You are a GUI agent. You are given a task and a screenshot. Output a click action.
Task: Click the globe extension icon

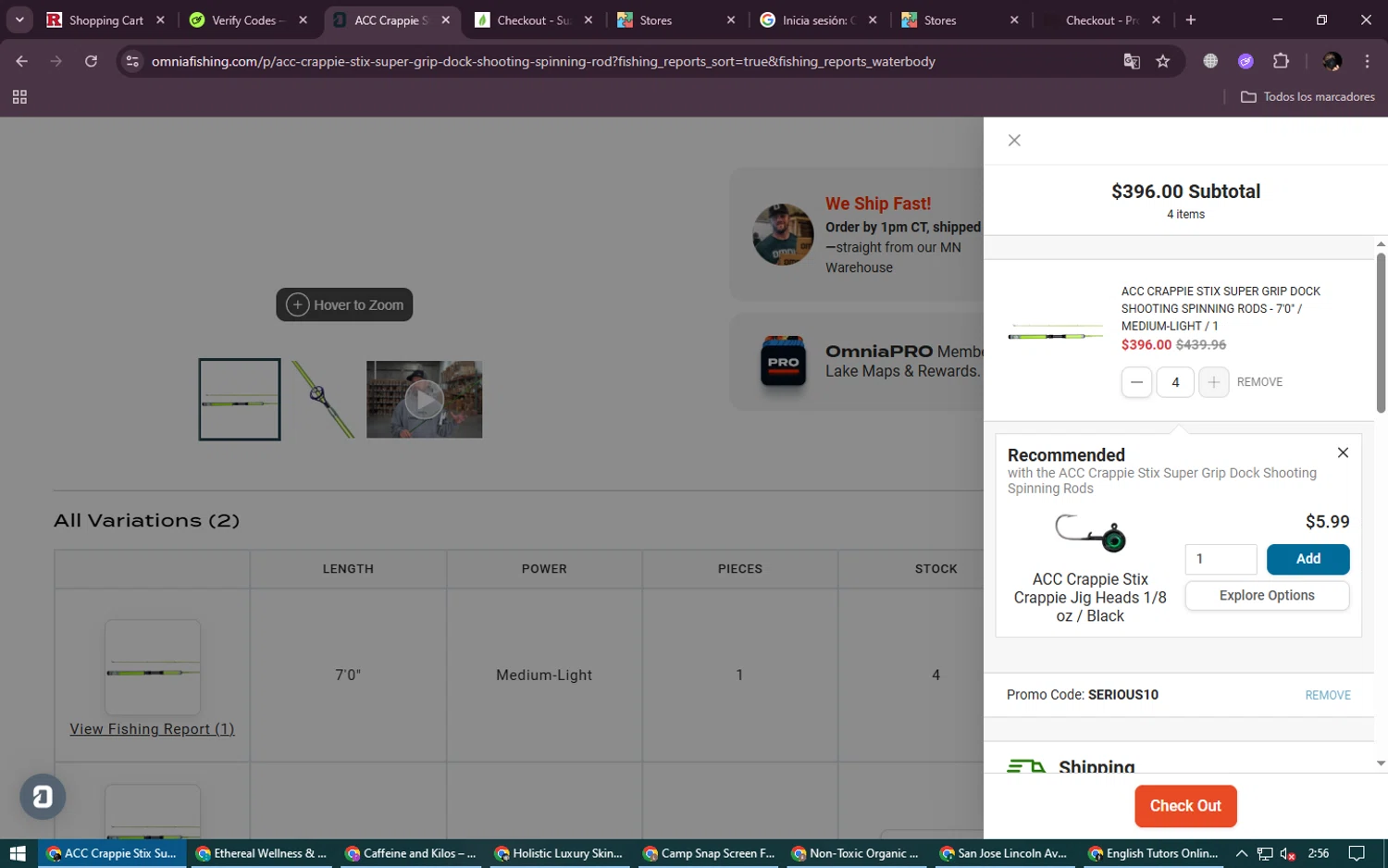[x=1210, y=61]
